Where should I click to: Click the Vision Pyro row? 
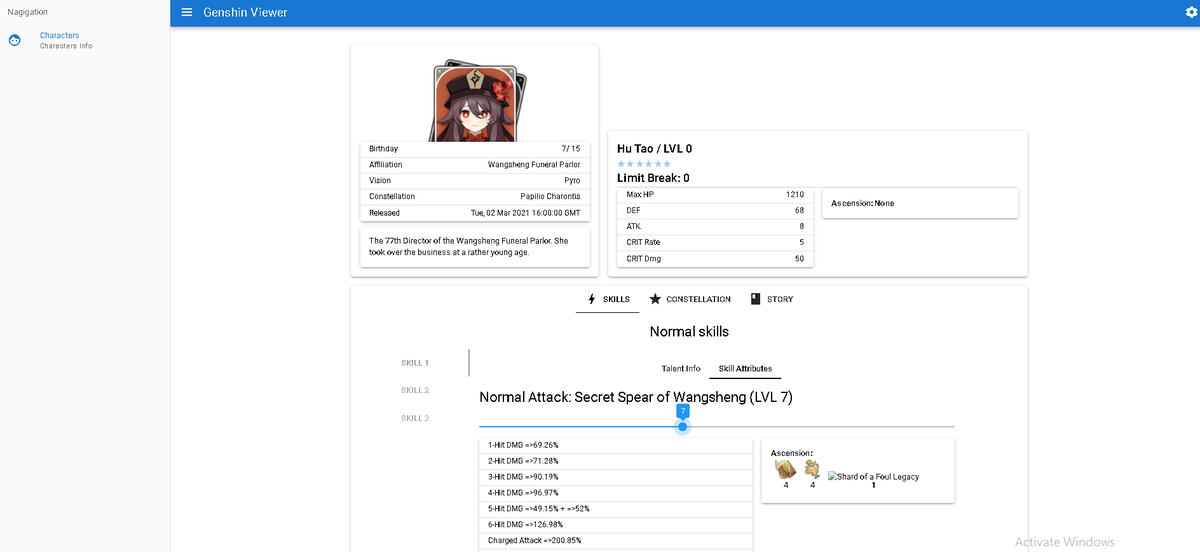click(475, 180)
